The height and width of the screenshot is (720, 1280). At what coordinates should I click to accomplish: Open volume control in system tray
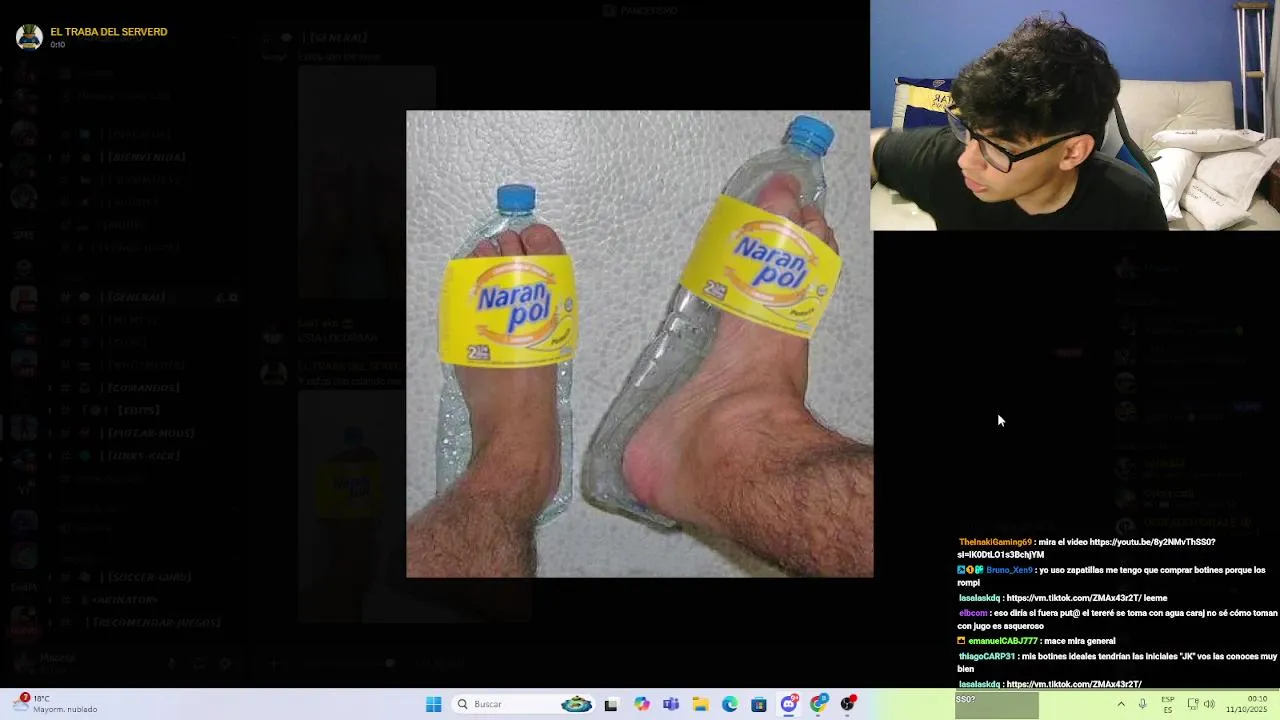point(1209,704)
